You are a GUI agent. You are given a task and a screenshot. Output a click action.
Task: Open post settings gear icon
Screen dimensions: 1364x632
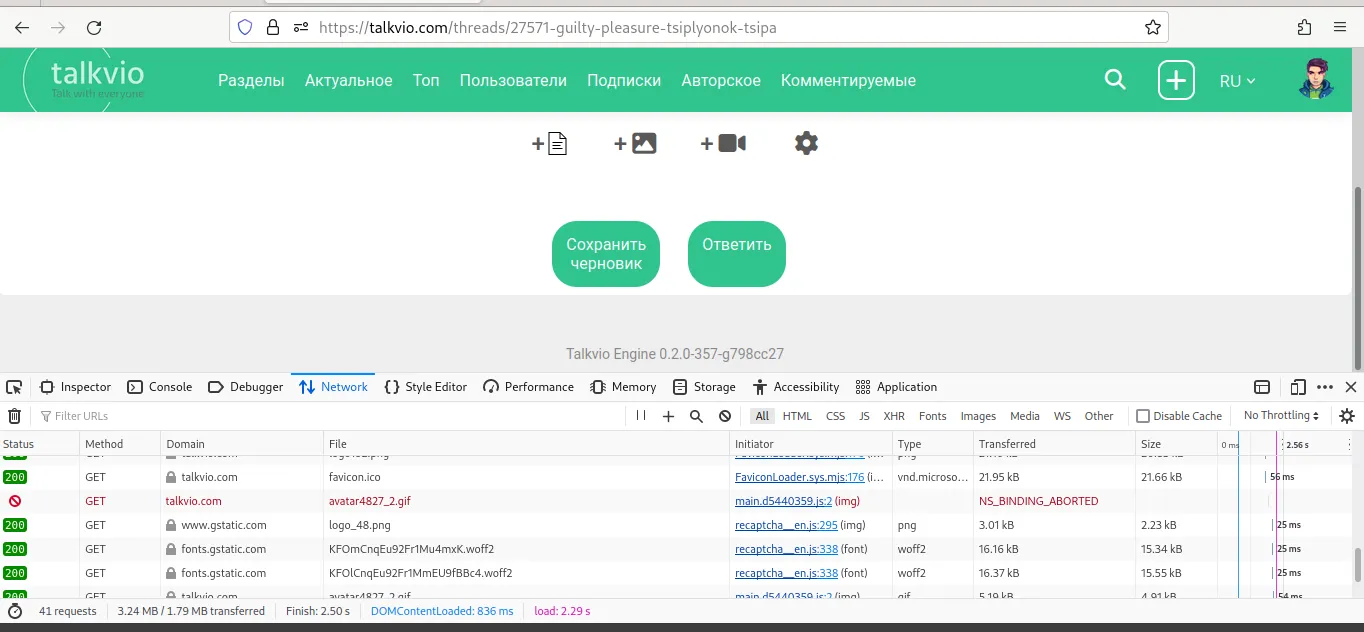(x=806, y=143)
